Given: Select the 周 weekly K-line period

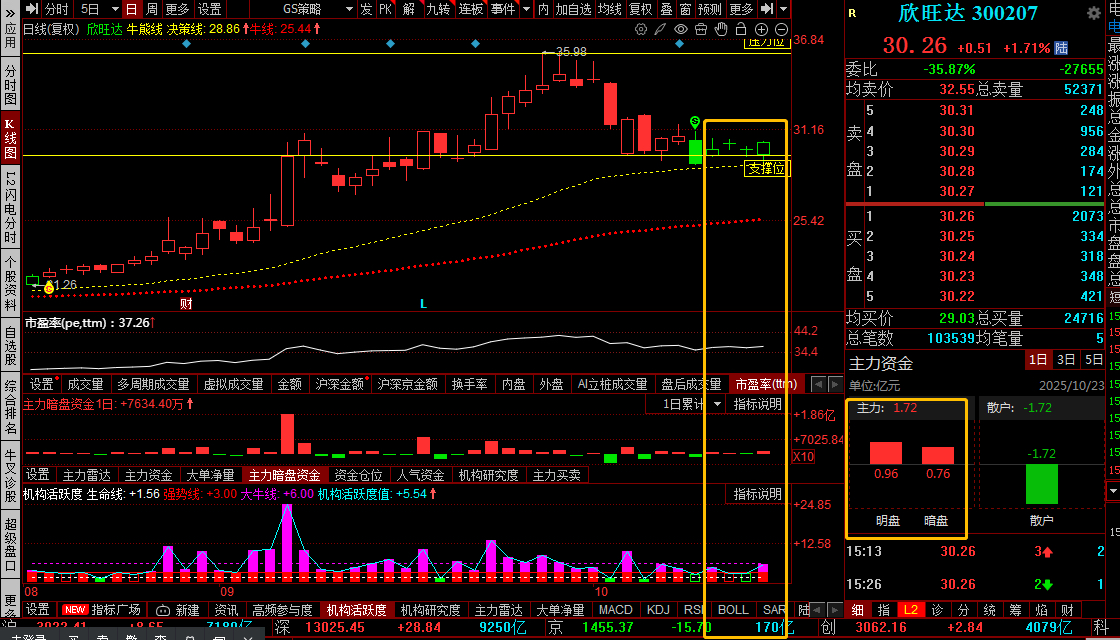Looking at the screenshot, I should [151, 9].
